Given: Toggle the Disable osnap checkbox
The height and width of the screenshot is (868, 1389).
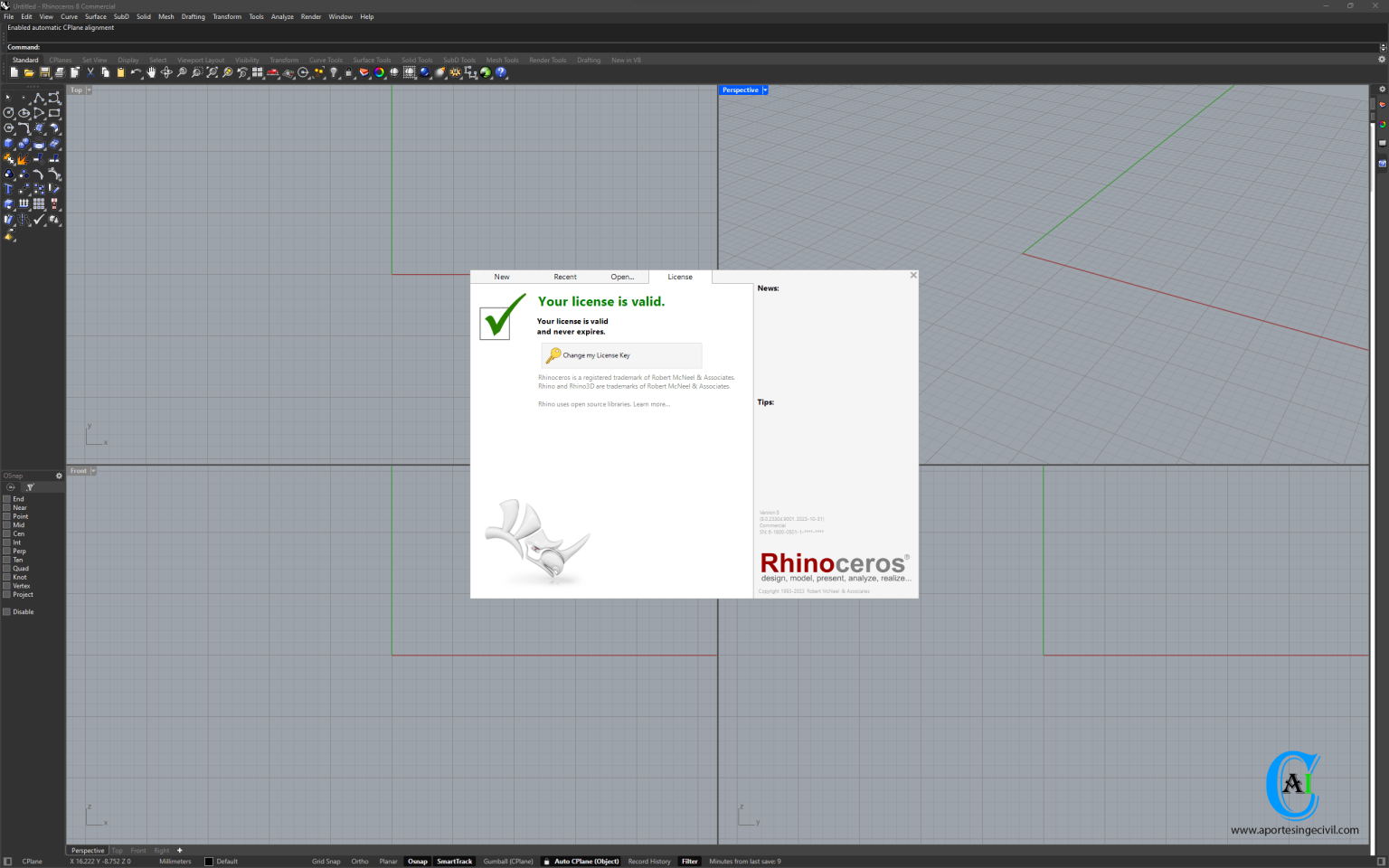Looking at the screenshot, I should coord(7,612).
